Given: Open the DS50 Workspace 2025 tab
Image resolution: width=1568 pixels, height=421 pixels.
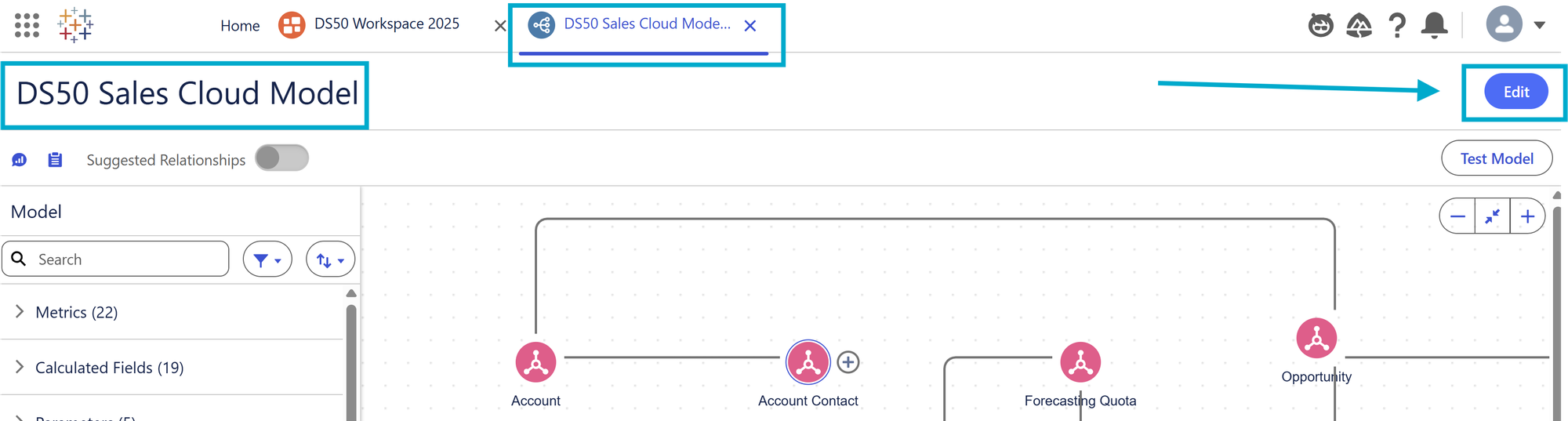Looking at the screenshot, I should coord(386,24).
